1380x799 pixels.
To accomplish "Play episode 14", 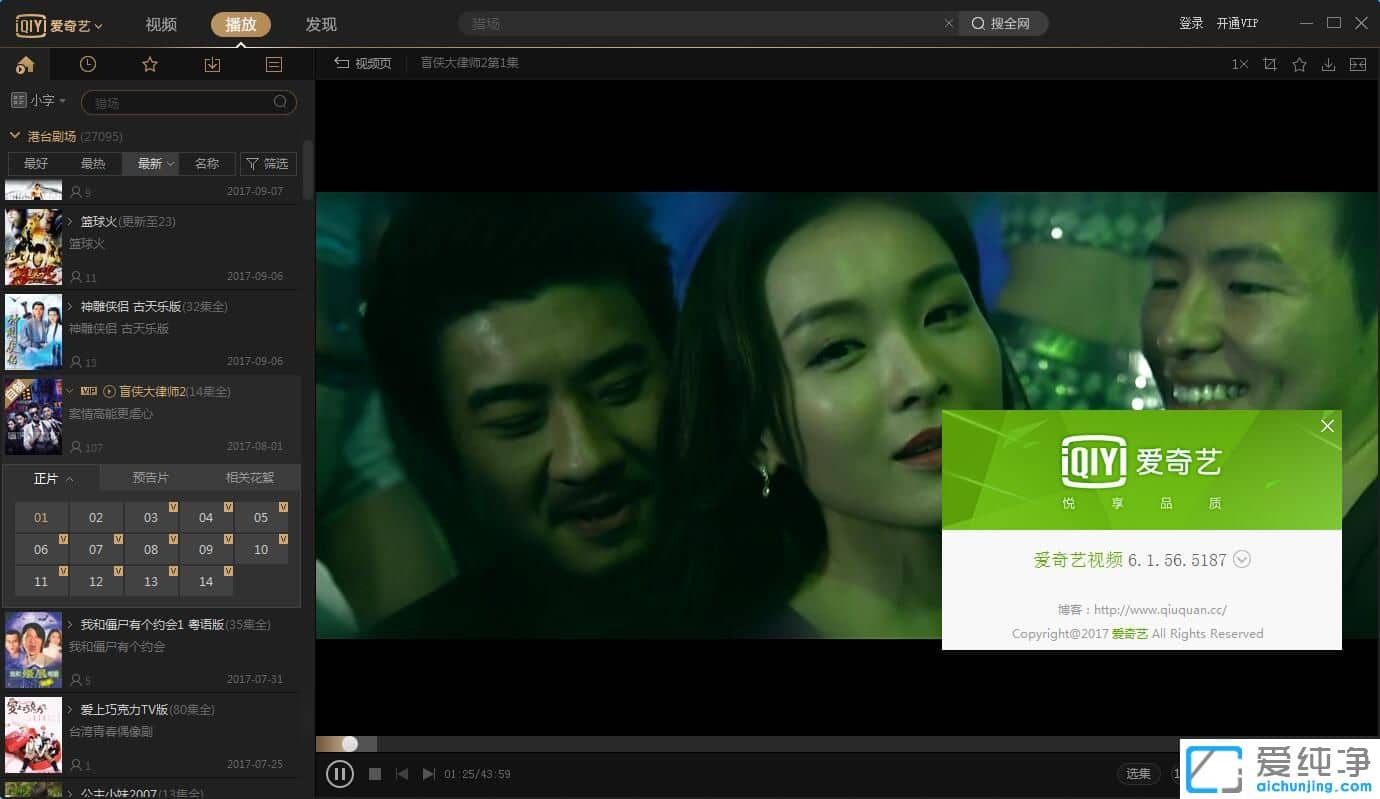I will pos(206,581).
